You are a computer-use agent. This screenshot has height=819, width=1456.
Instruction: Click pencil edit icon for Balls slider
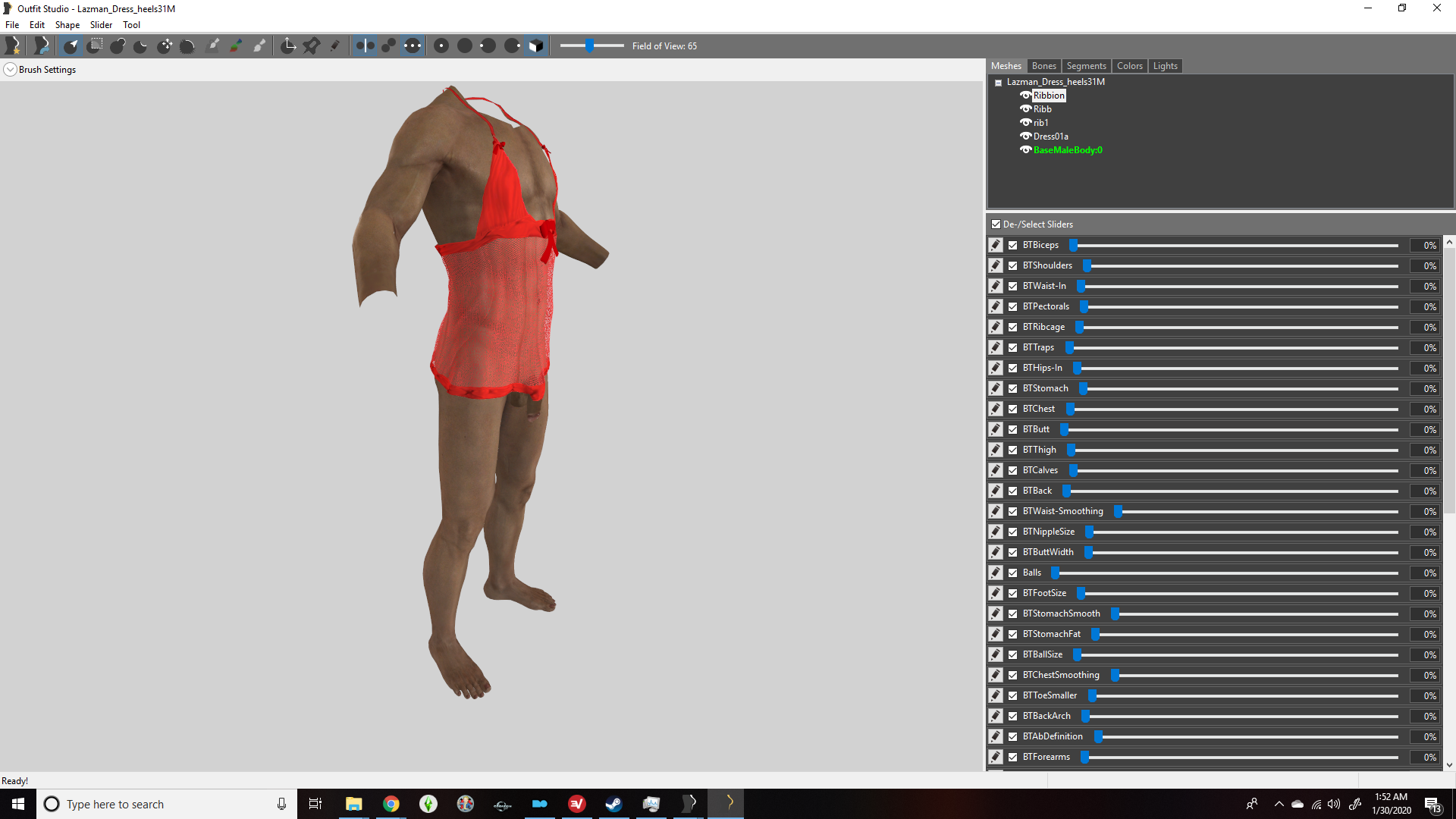coord(996,573)
